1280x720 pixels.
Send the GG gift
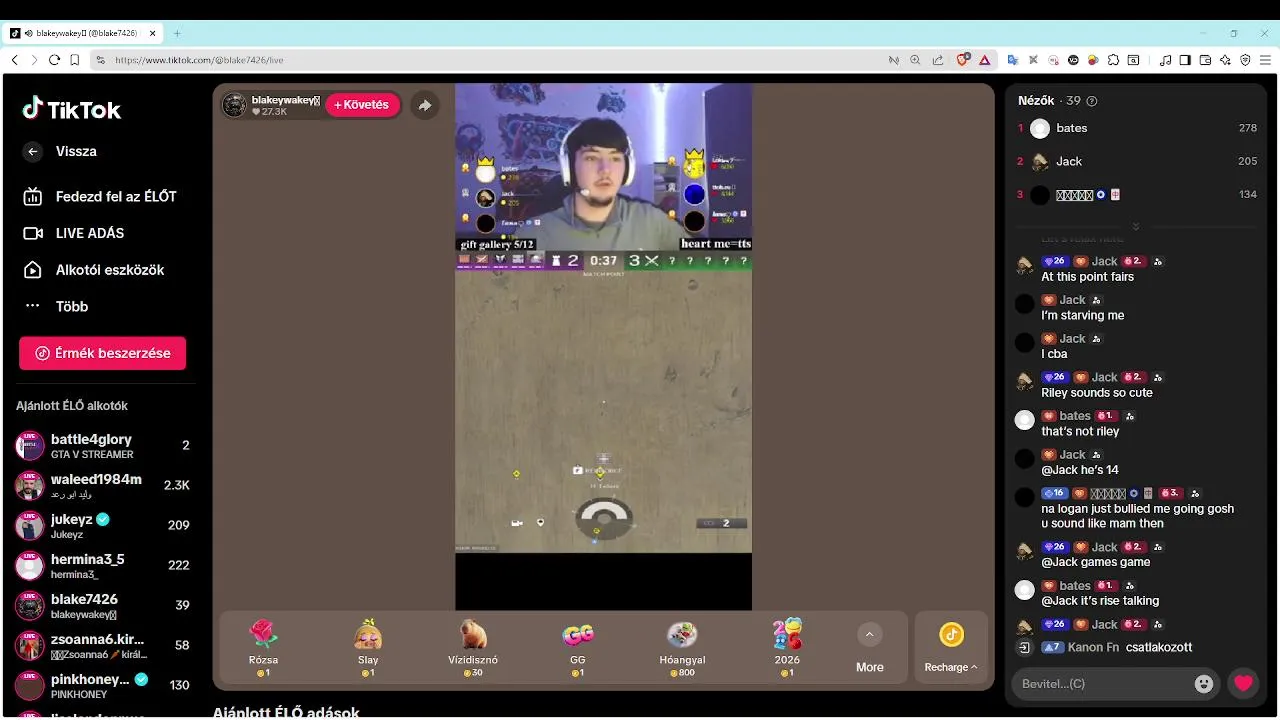[578, 648]
